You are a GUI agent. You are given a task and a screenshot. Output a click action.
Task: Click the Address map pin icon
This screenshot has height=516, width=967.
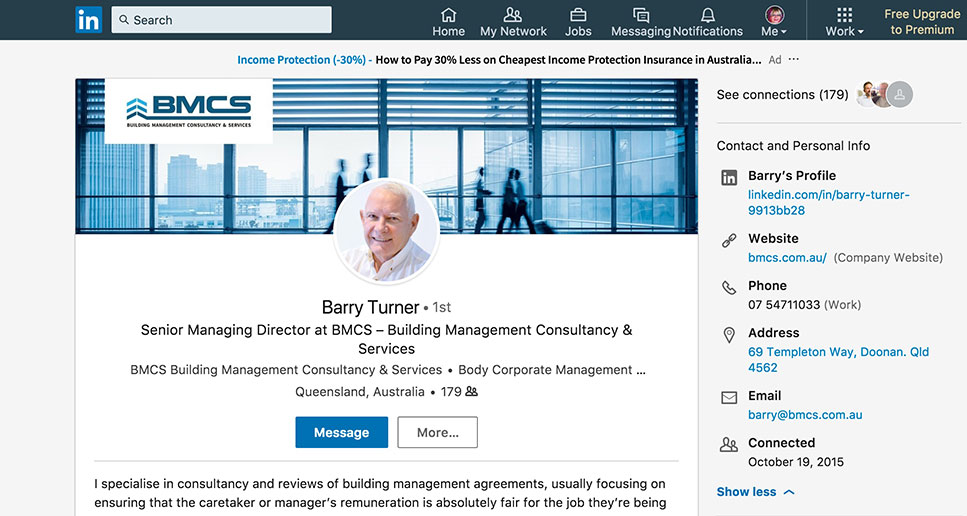coord(729,335)
